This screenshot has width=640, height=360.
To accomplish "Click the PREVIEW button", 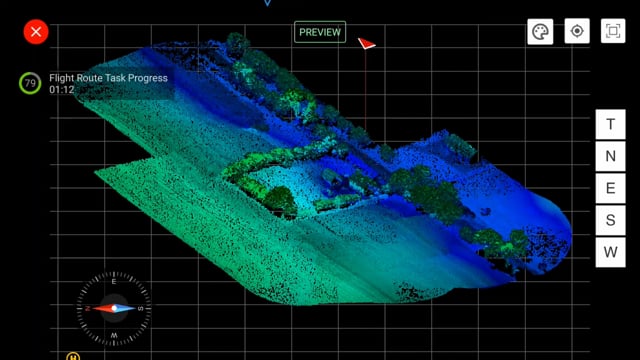I will [320, 32].
